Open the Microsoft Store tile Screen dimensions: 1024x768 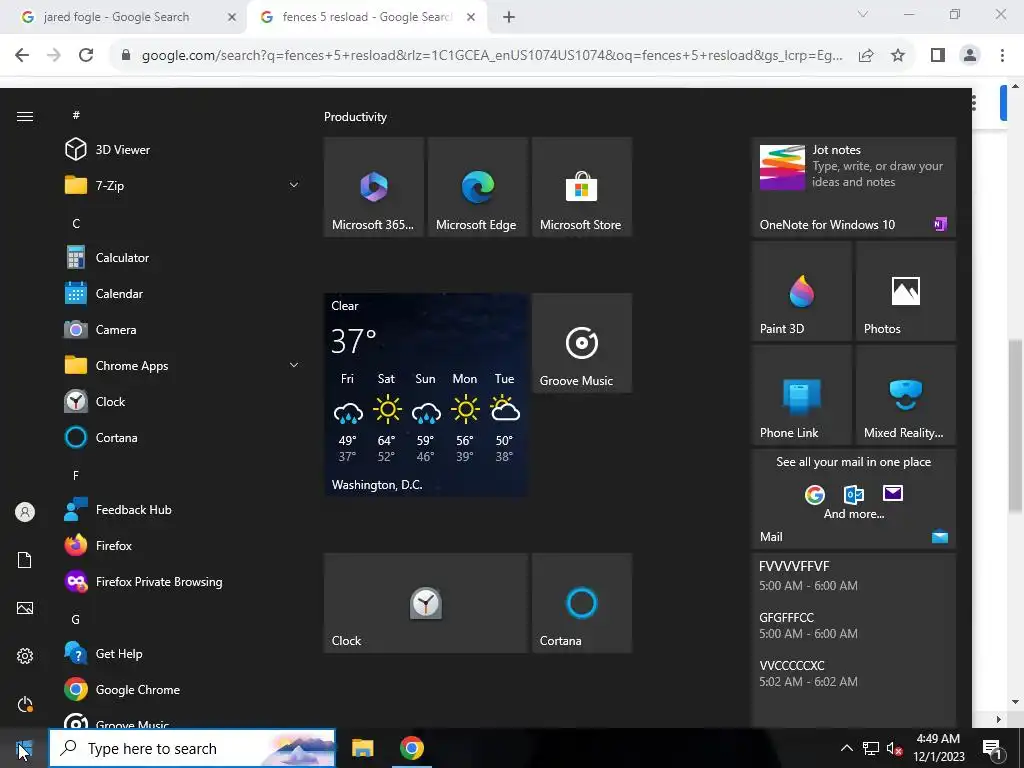(x=582, y=187)
